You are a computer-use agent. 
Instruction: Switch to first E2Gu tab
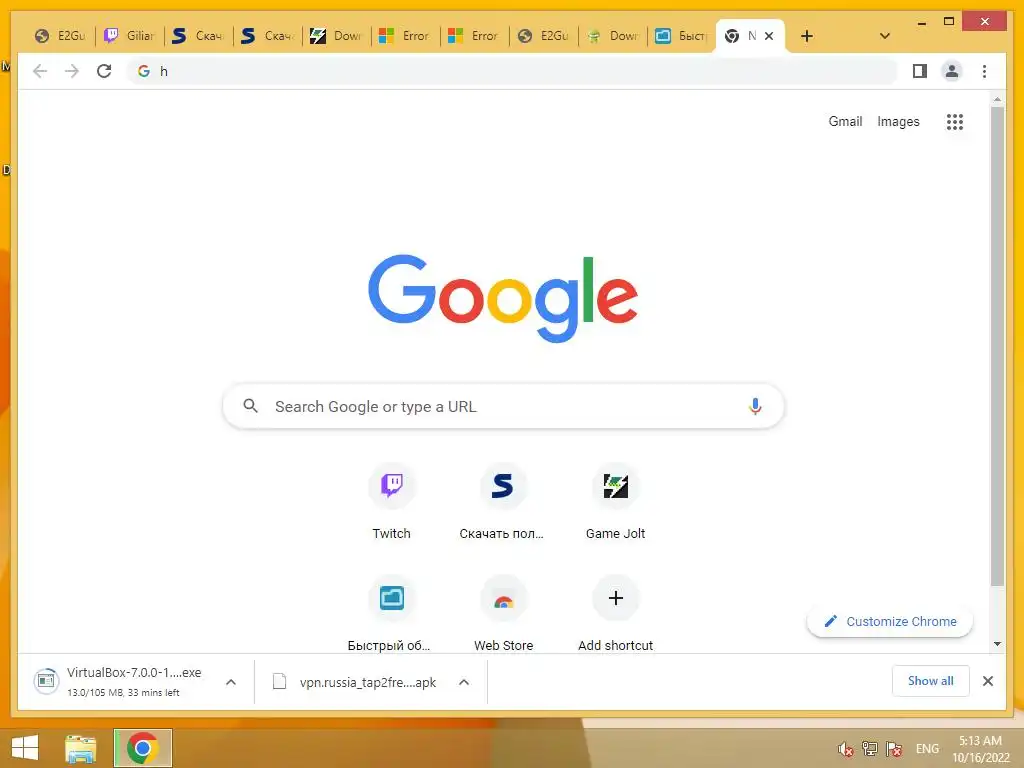(x=60, y=36)
